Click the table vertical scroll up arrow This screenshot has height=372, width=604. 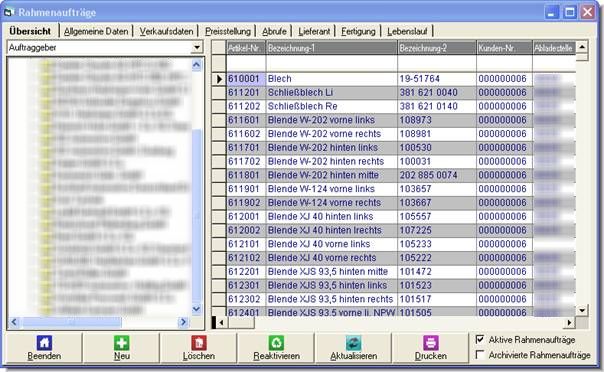coord(582,47)
